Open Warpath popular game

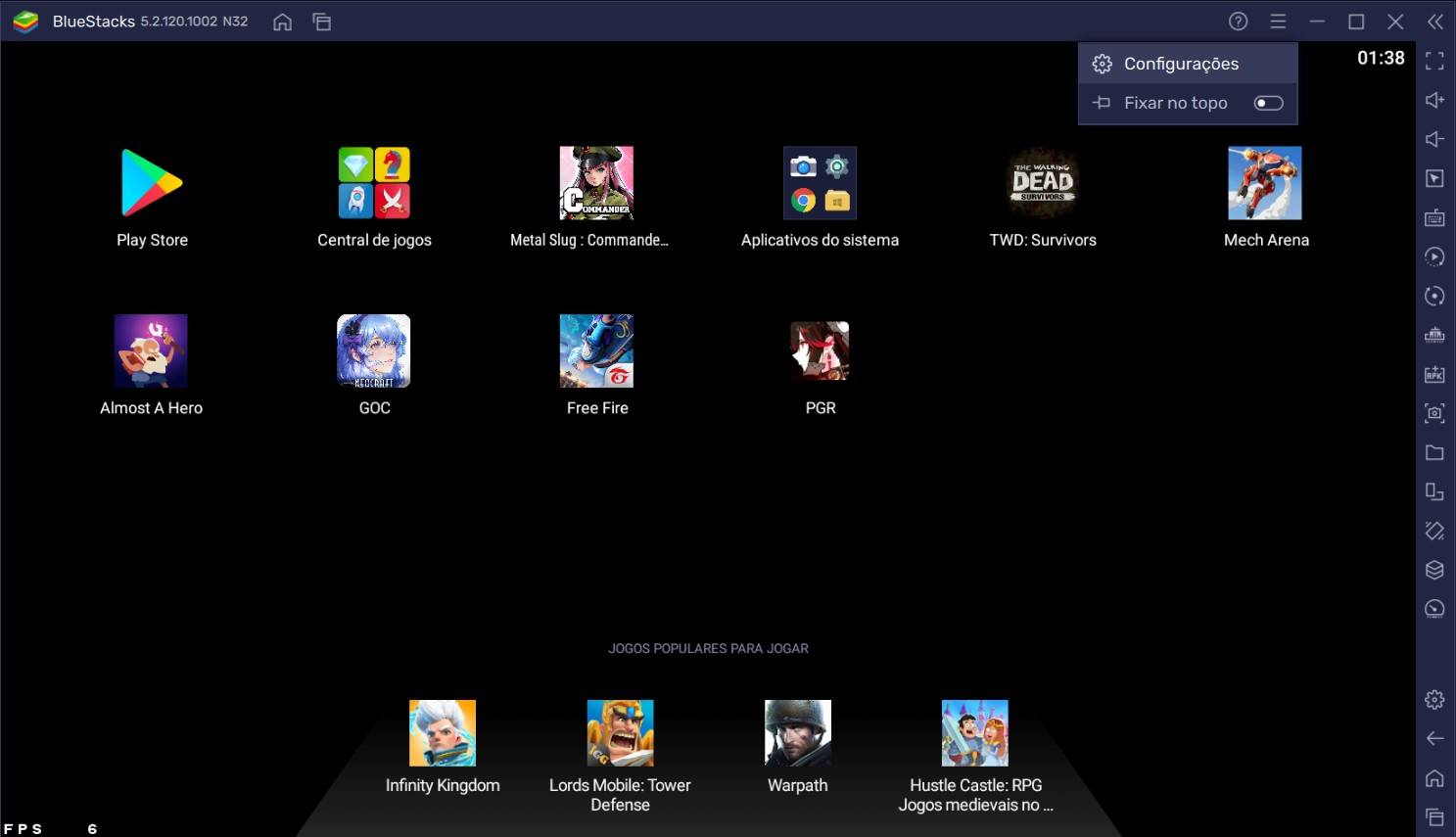(798, 733)
